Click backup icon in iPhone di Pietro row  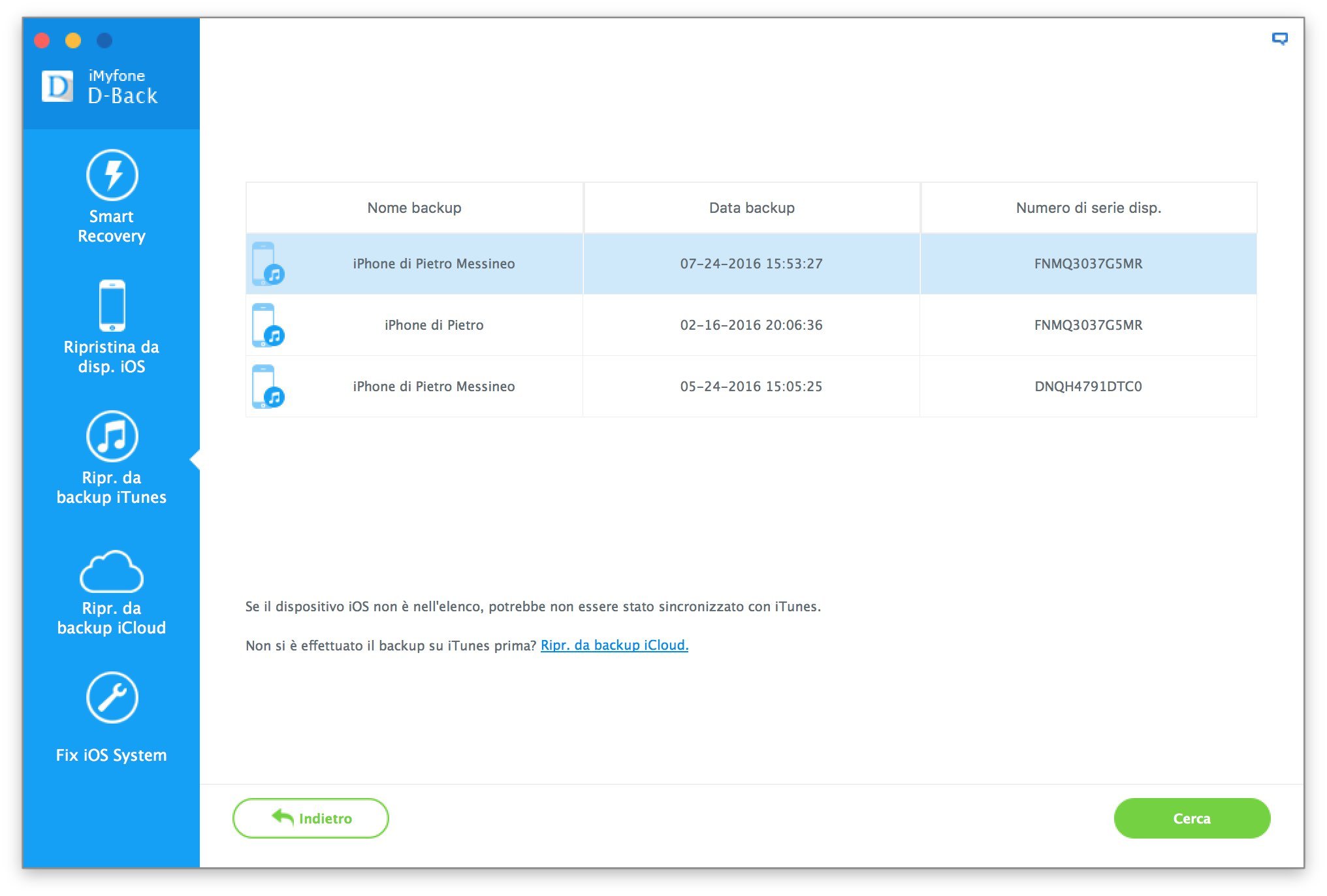click(x=268, y=325)
